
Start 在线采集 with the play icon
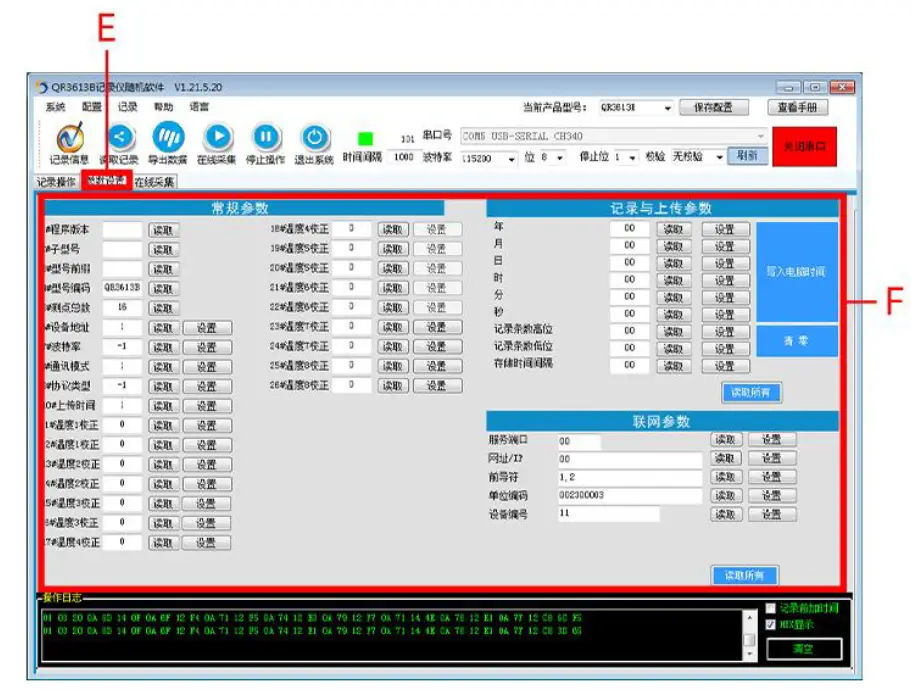click(x=218, y=137)
